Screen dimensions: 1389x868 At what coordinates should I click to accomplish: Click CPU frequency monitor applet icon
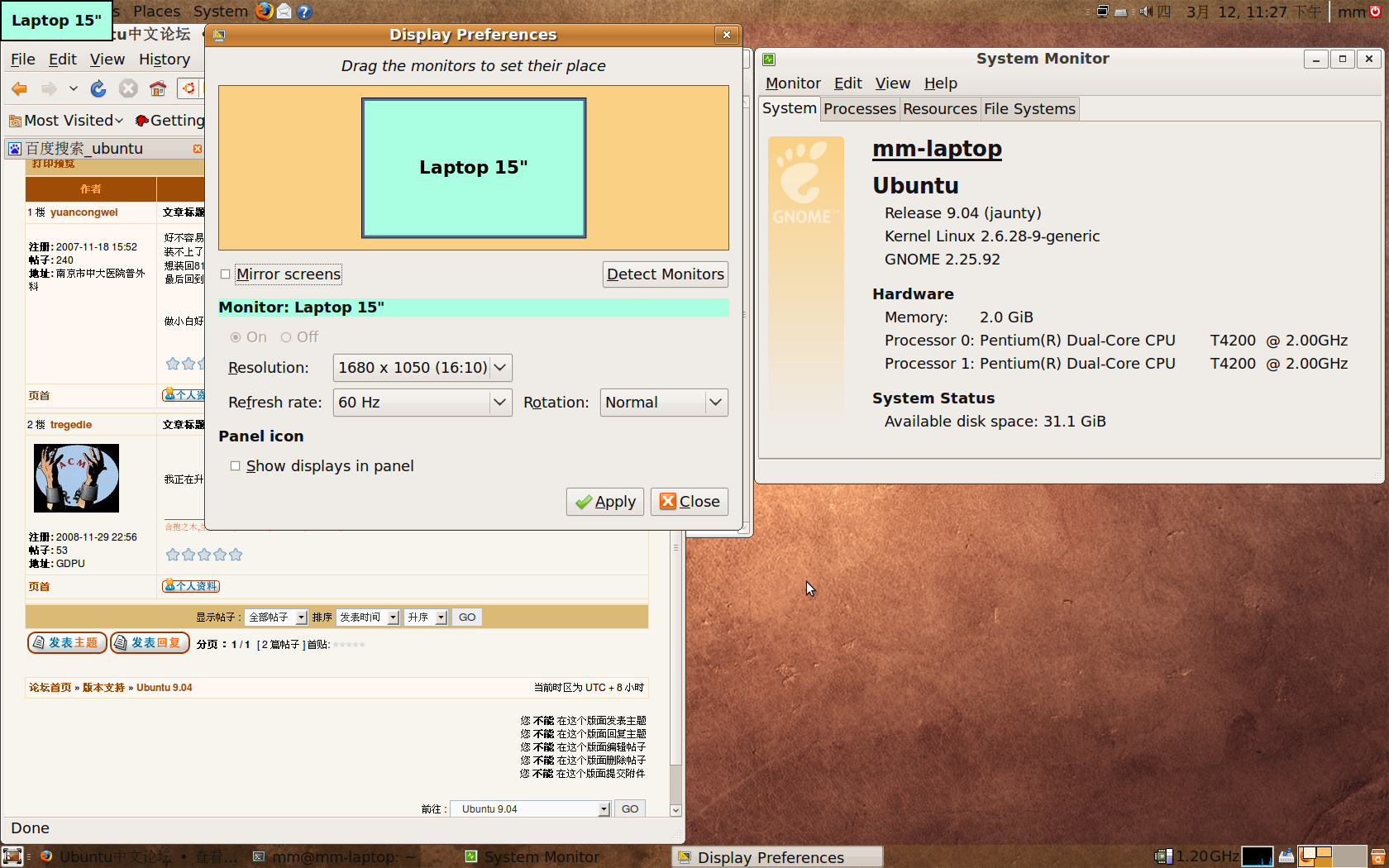1163,856
